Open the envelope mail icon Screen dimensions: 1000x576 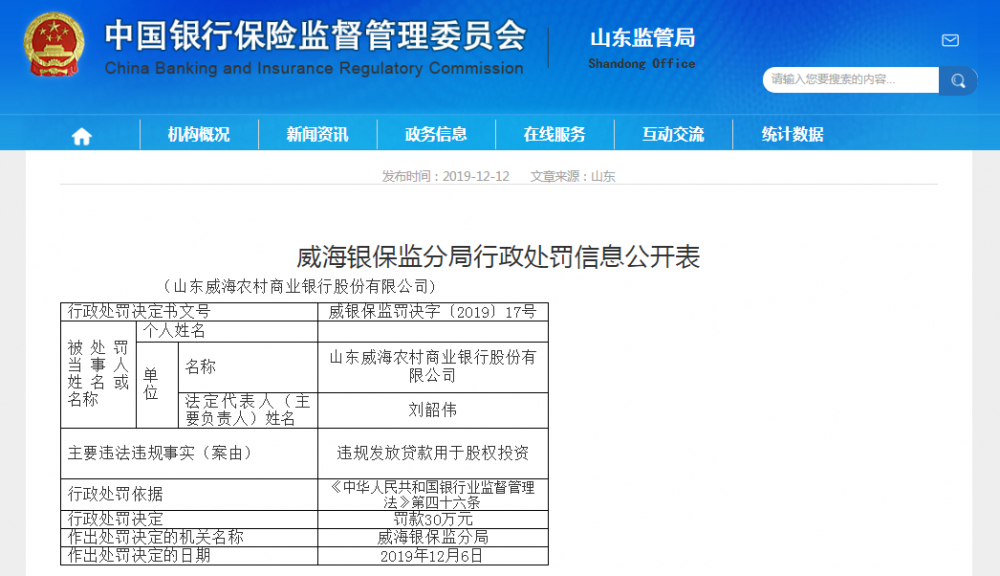pyautogui.click(x=950, y=40)
